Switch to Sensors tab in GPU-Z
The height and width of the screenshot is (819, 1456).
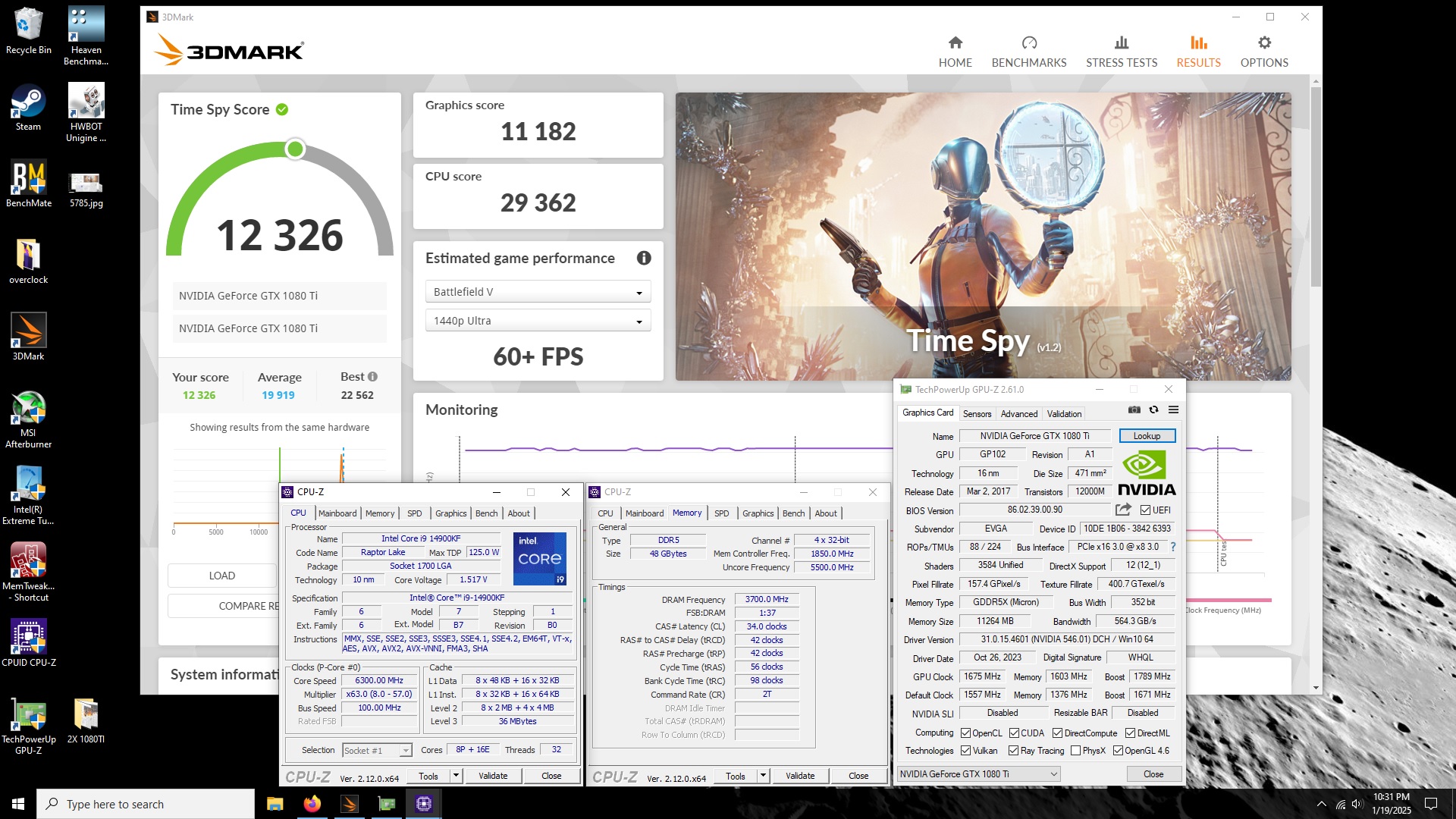coord(977,414)
